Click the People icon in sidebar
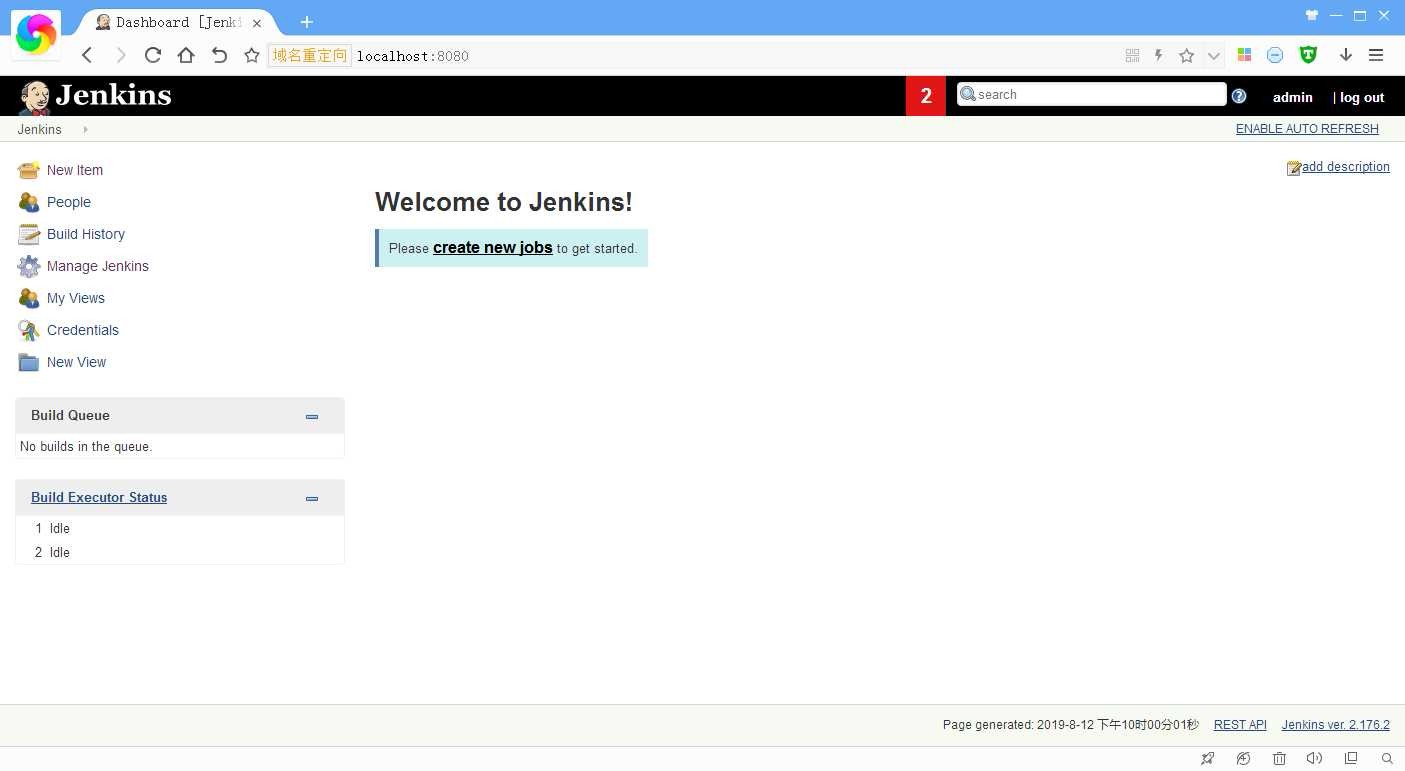1405x771 pixels. (x=29, y=202)
